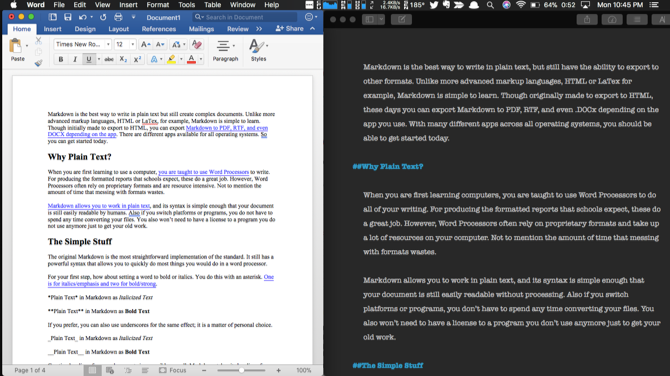Screen dimensions: 670x376
Task: Switch to the Insert ribbon tab
Action: 53,29
